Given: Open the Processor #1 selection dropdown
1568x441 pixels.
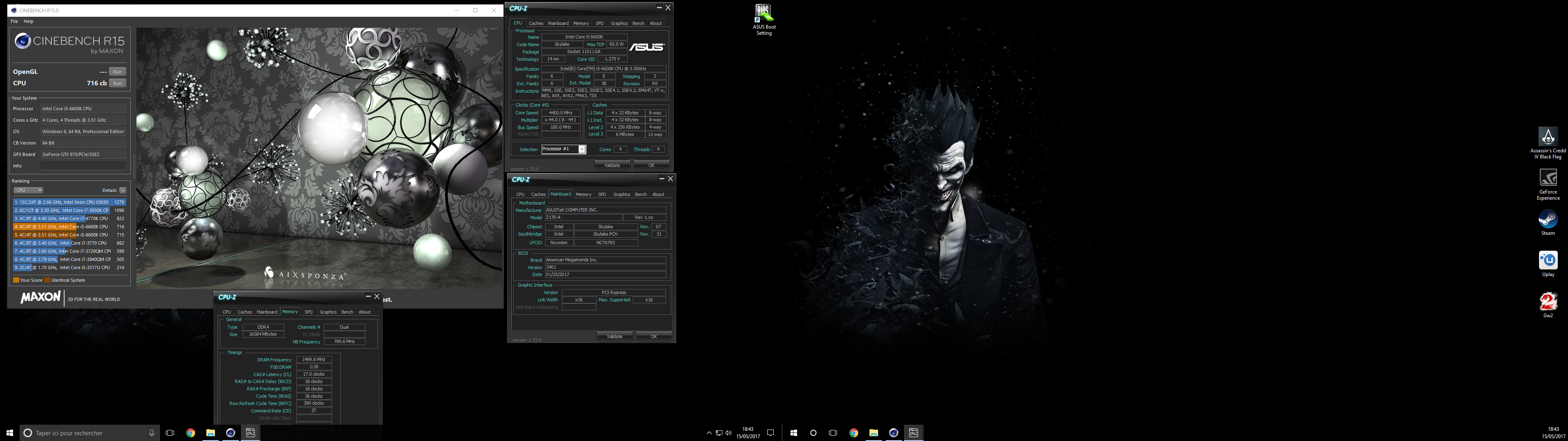Looking at the screenshot, I should point(563,149).
